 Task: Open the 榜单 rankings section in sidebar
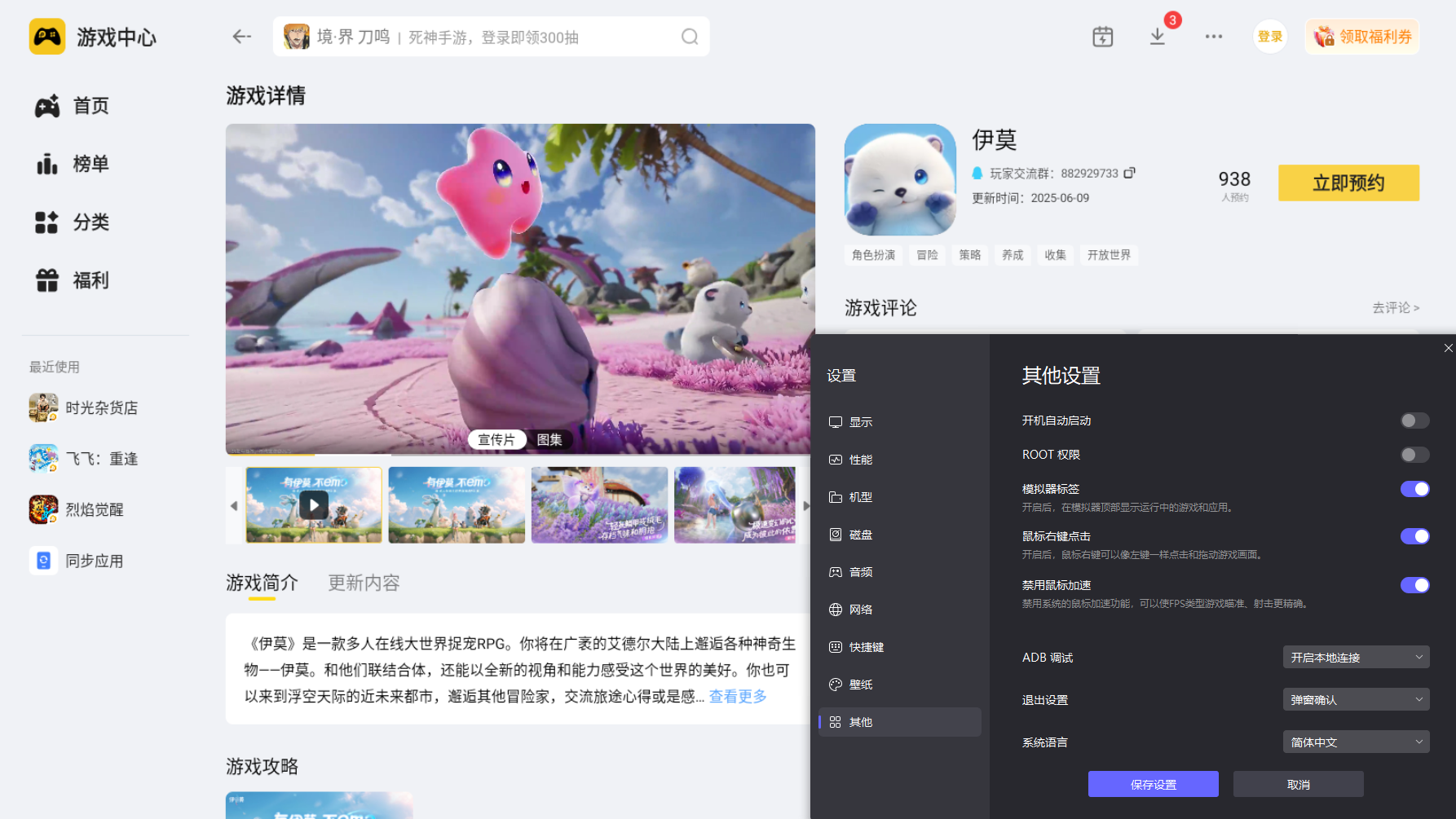click(91, 164)
